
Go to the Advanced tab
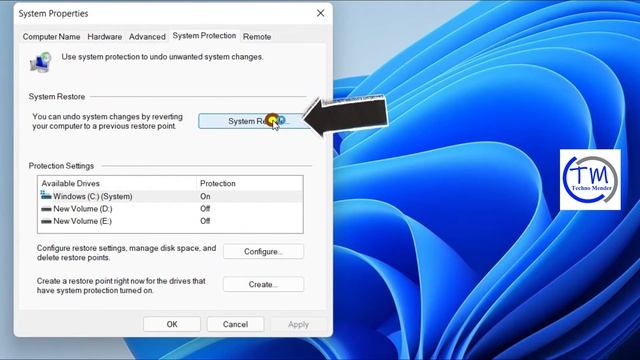click(147, 37)
